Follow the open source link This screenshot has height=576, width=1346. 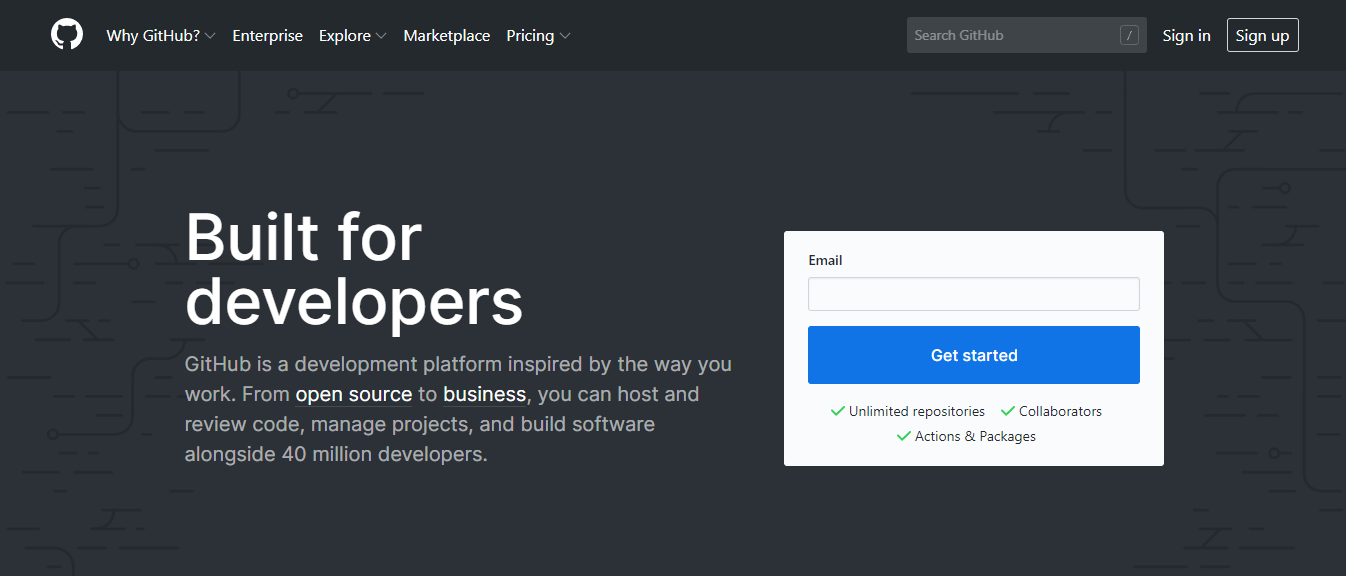[353, 394]
